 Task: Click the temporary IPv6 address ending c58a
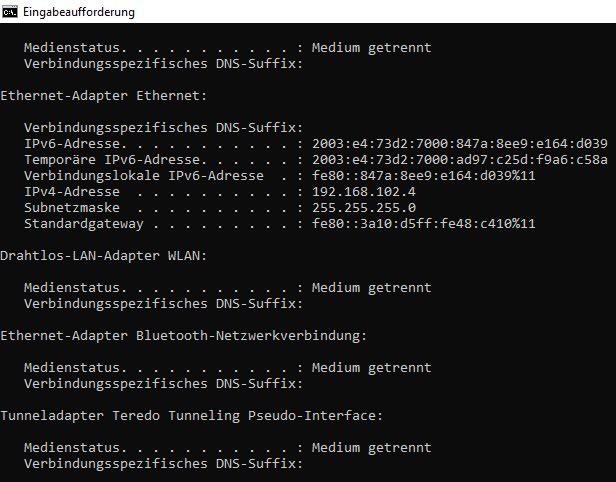point(460,159)
